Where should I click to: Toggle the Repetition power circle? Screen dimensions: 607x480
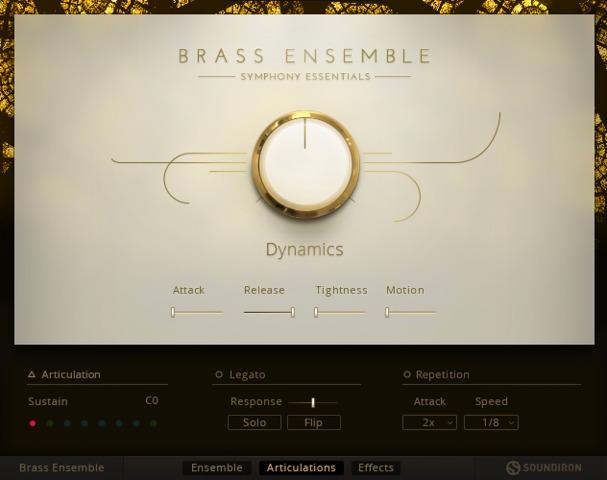[406, 374]
